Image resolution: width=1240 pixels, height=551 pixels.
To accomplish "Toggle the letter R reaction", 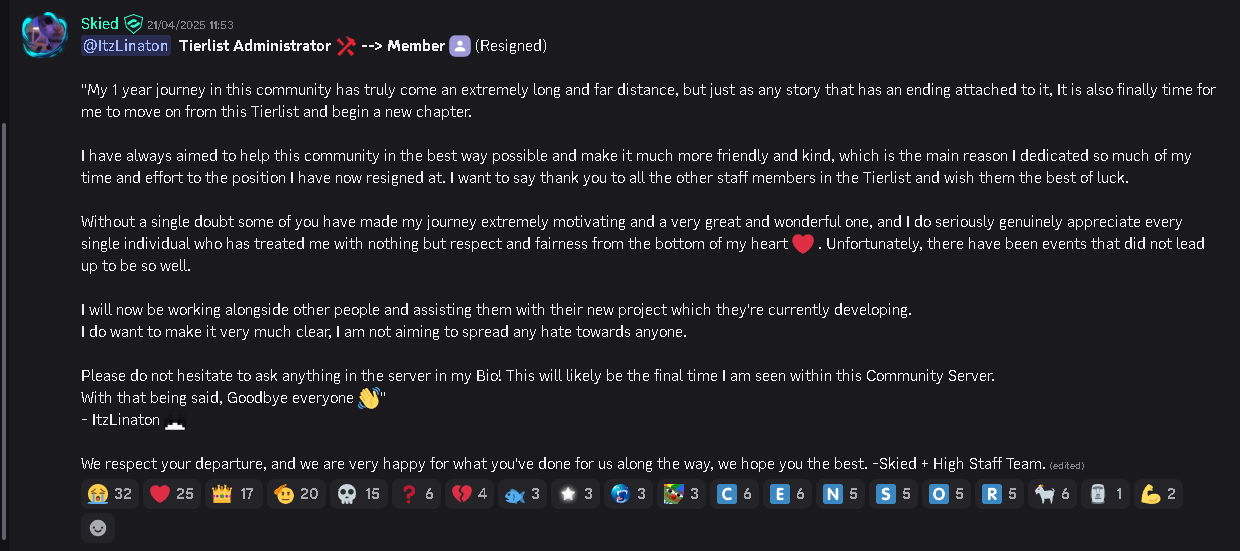I will coord(998,494).
